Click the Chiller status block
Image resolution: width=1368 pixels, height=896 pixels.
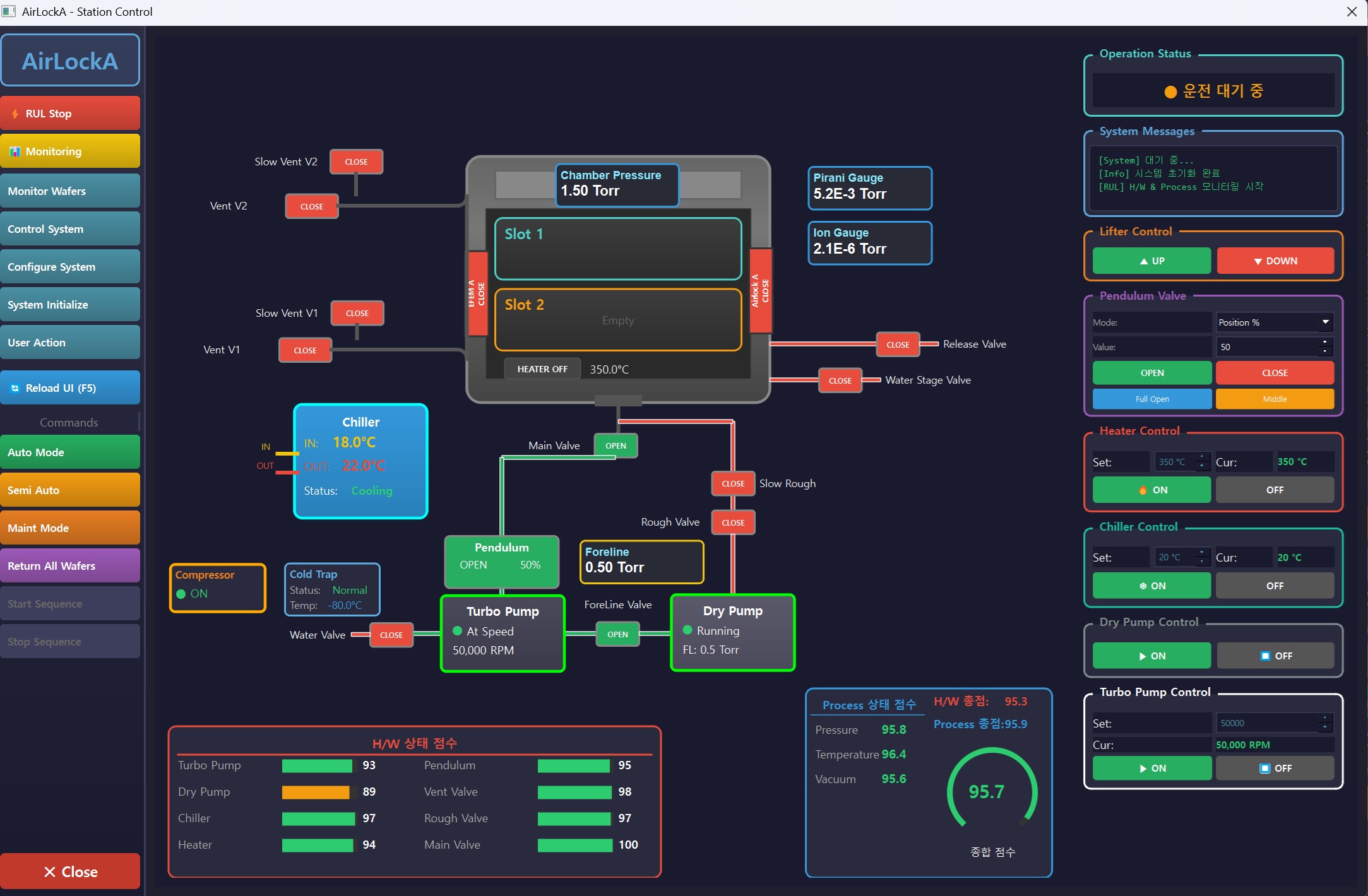[x=361, y=461]
